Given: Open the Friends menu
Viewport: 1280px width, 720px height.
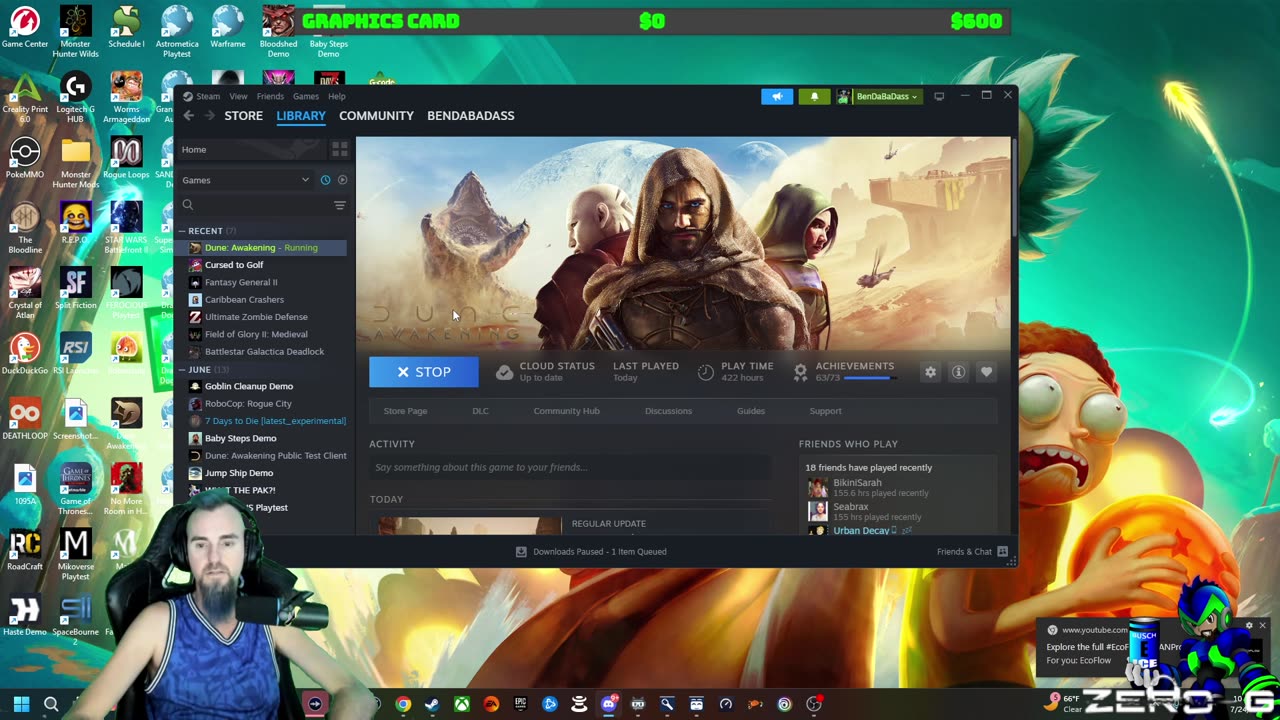Looking at the screenshot, I should point(270,96).
